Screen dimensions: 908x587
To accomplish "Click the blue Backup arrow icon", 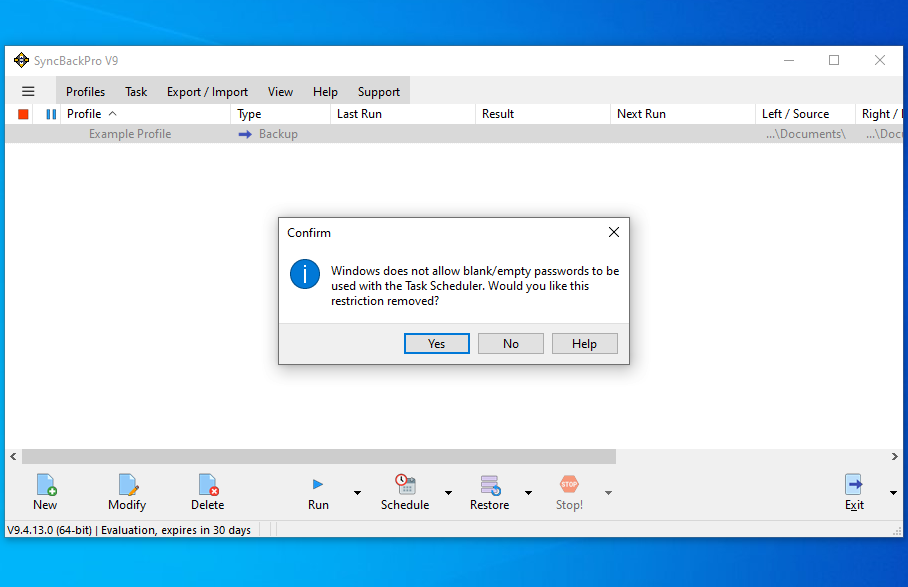I will (245, 134).
